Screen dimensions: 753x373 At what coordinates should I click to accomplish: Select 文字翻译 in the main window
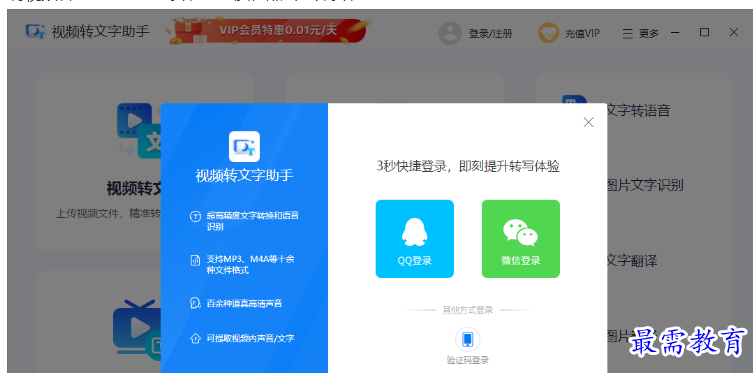coord(632,261)
